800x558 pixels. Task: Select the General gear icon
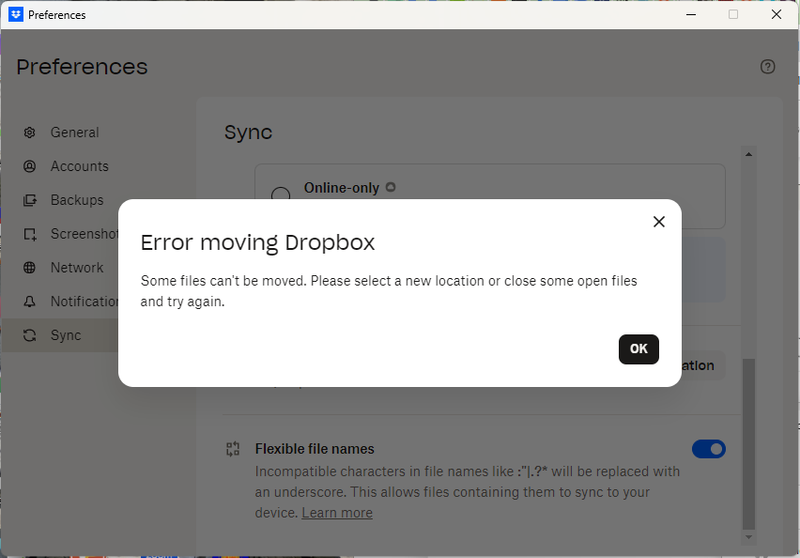coord(30,133)
